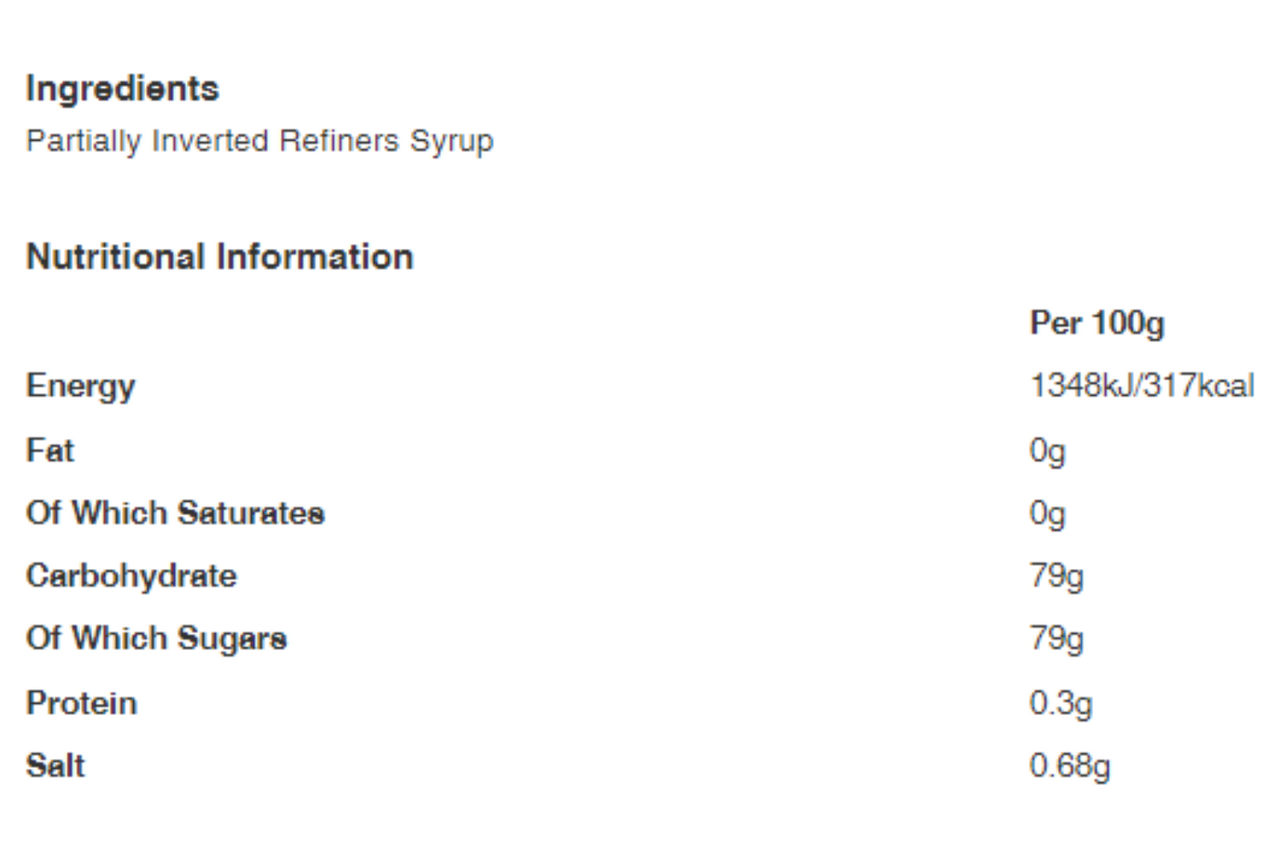Screen dimensions: 1280x853
Task: Click the 0.3g protein value
Action: (1061, 704)
